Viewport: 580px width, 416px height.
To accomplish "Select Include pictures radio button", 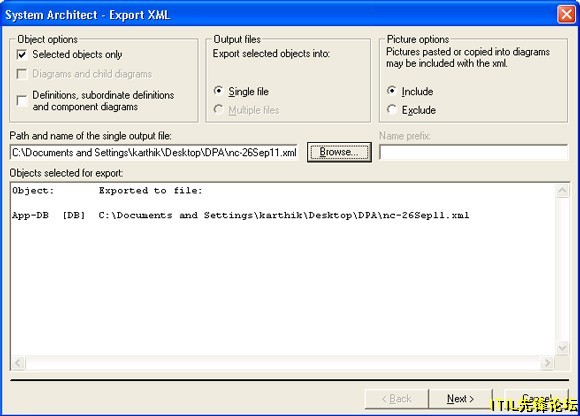I will pos(392,91).
